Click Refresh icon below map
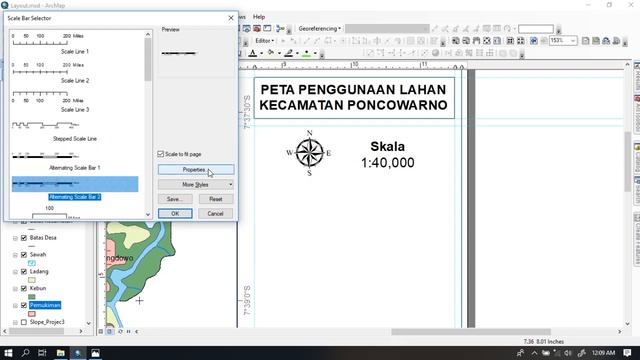The image size is (640, 360). point(120,331)
